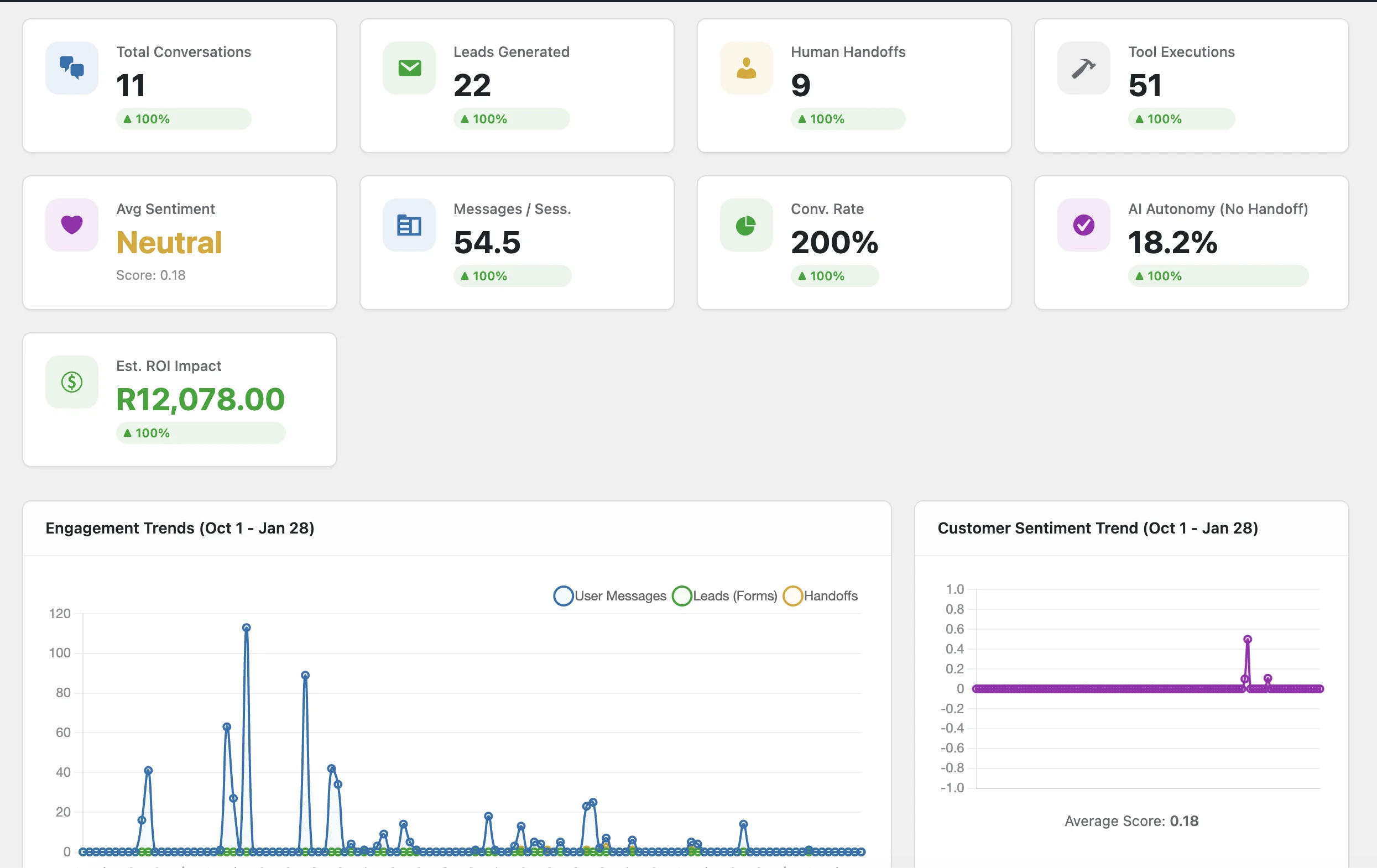The height and width of the screenshot is (868, 1377).
Task: Click the Conv. Rate pie chart icon
Action: pos(745,224)
